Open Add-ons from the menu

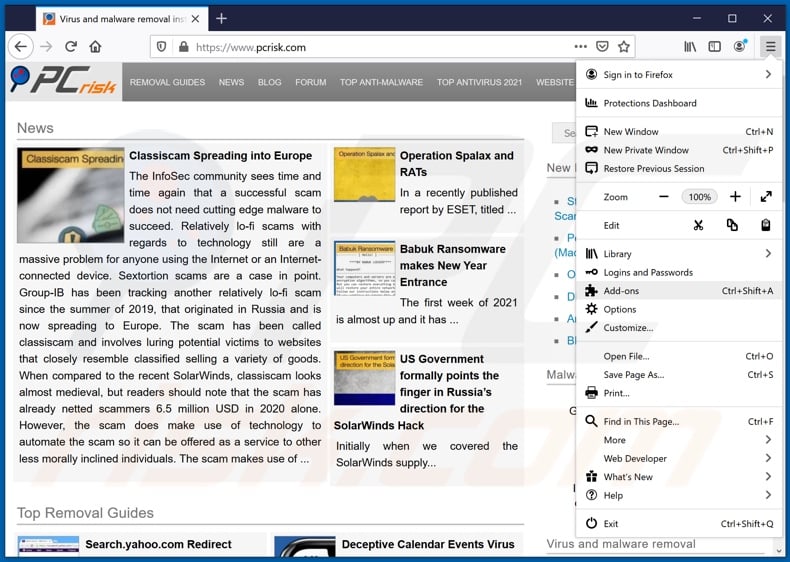click(621, 291)
